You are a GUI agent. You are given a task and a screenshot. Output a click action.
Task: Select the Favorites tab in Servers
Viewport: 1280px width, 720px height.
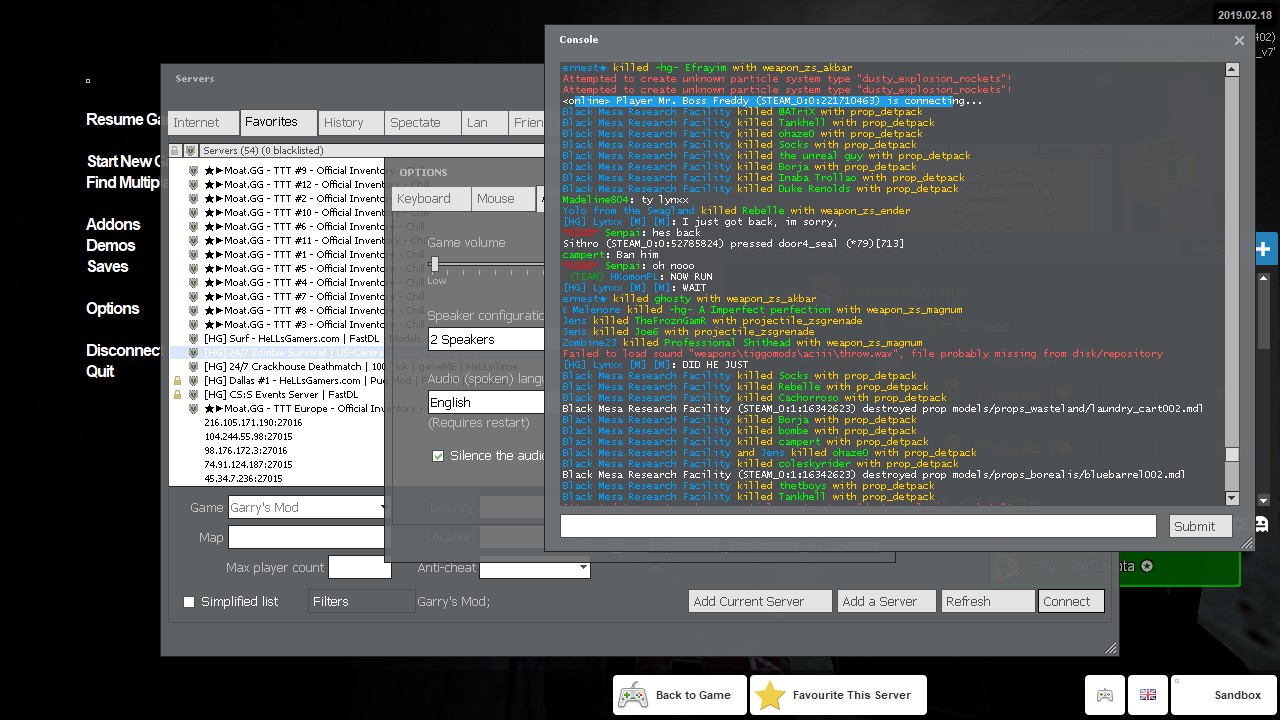(x=278, y=122)
